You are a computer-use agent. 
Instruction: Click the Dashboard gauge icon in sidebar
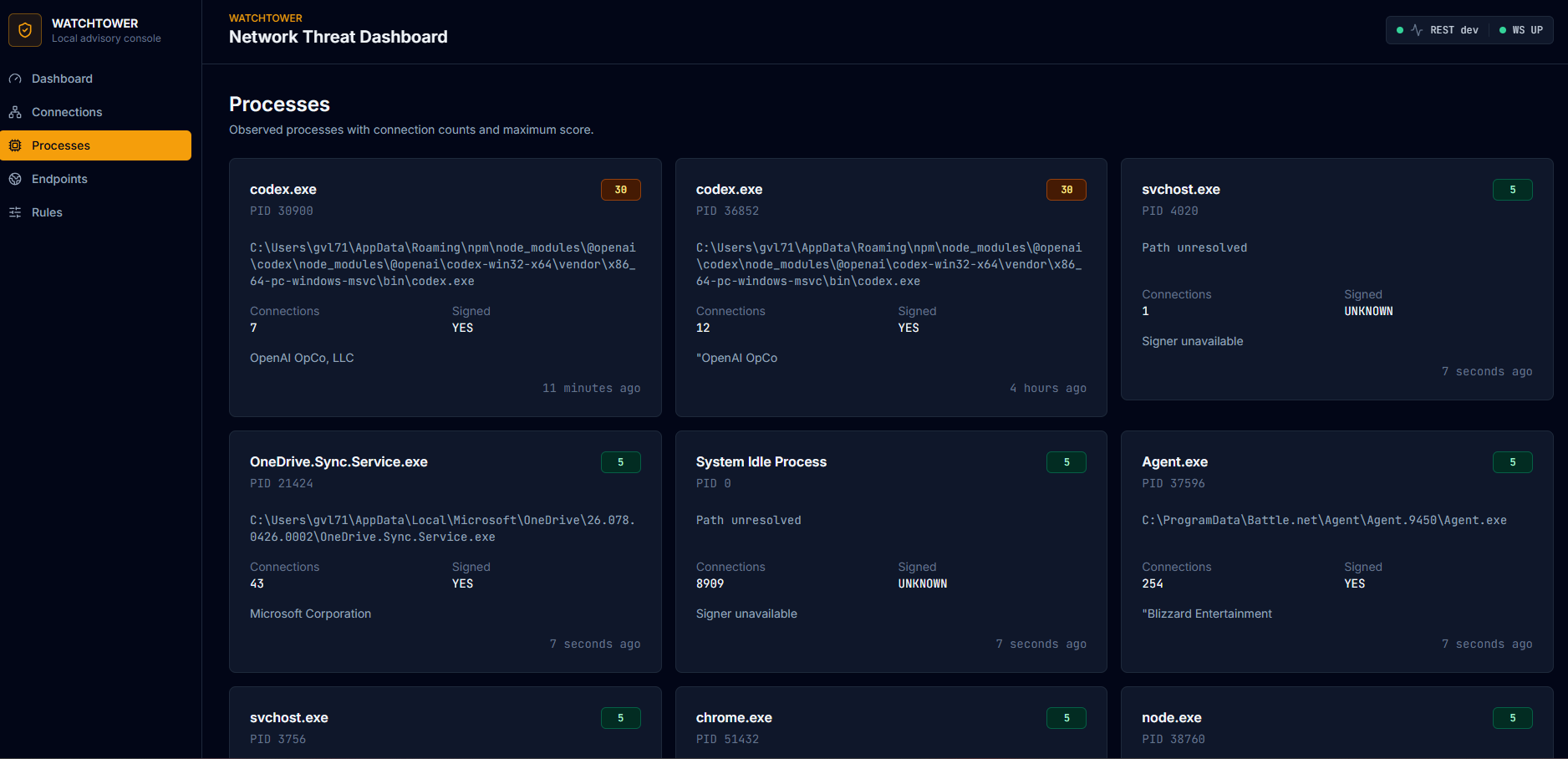(x=15, y=79)
